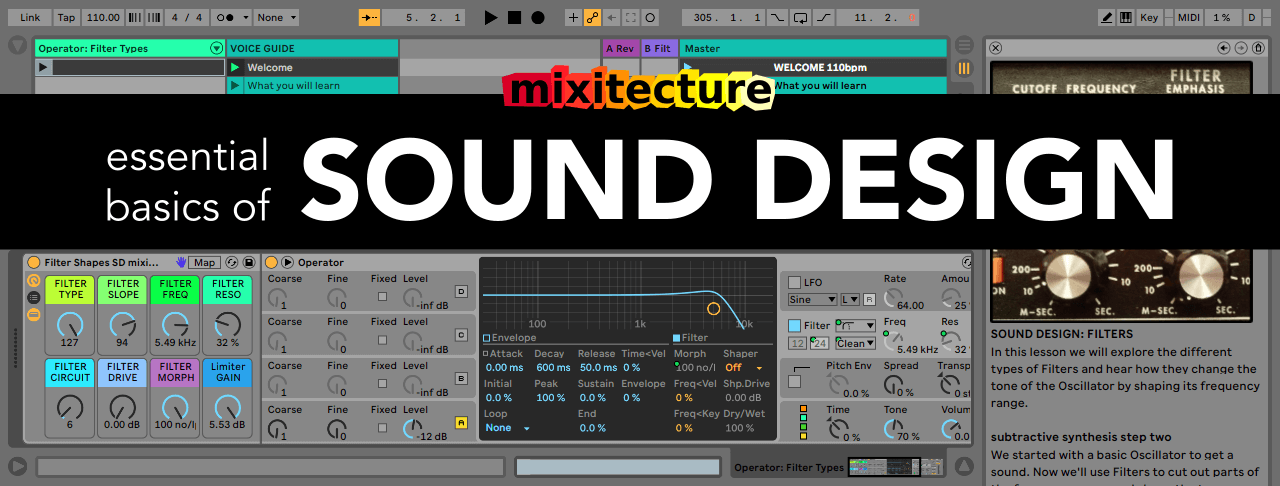The width and height of the screenshot is (1280, 486).
Task: Show or hide rack devices icon
Action: coord(33,314)
